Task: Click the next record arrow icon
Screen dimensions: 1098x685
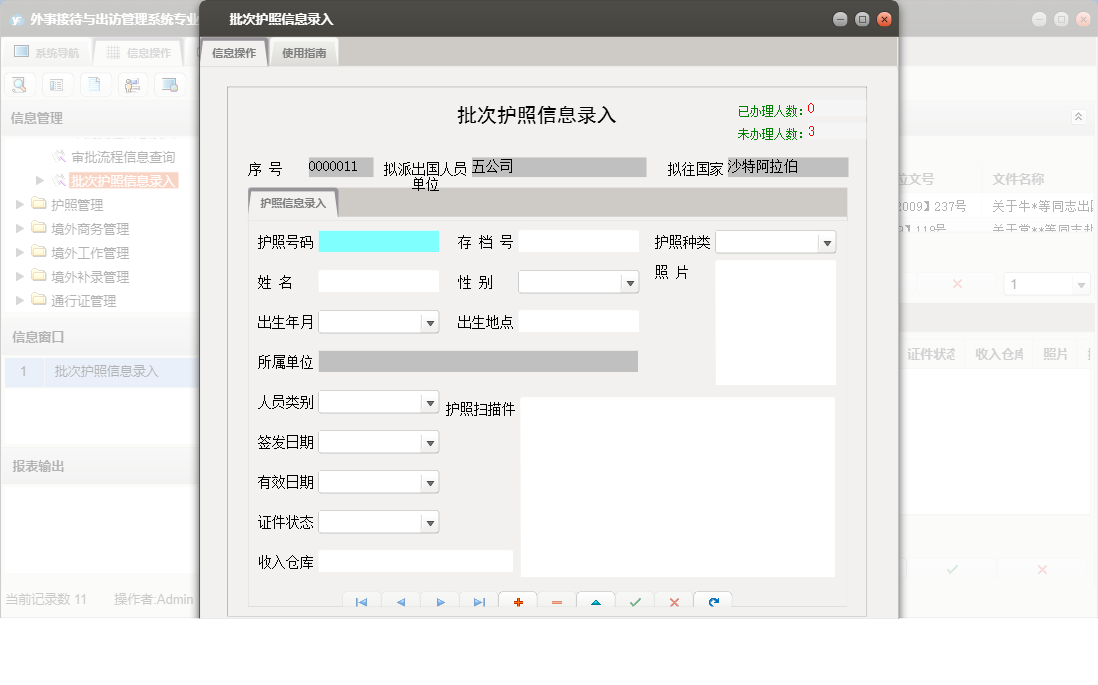Action: [x=440, y=602]
